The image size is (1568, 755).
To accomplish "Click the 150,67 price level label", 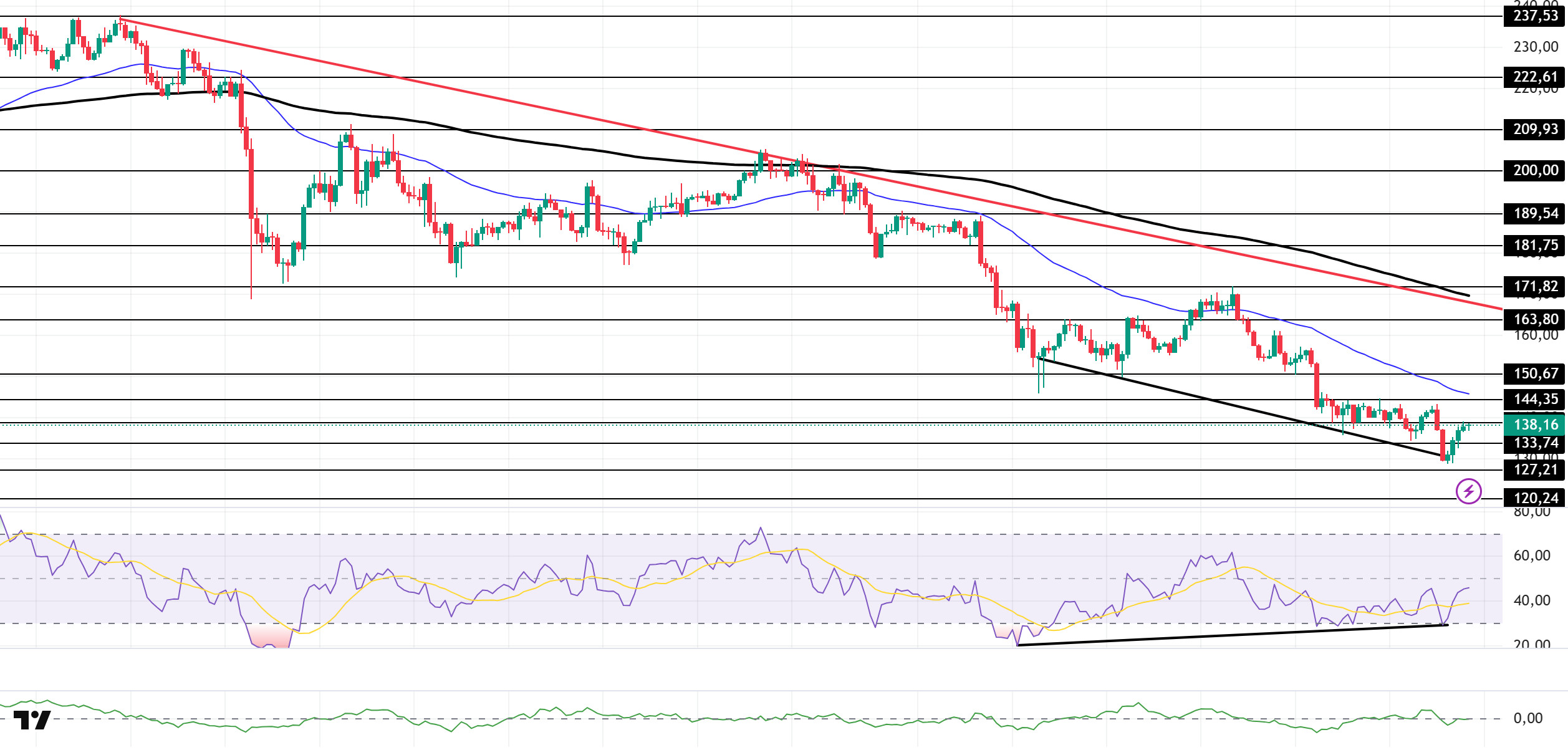I will (x=1535, y=373).
